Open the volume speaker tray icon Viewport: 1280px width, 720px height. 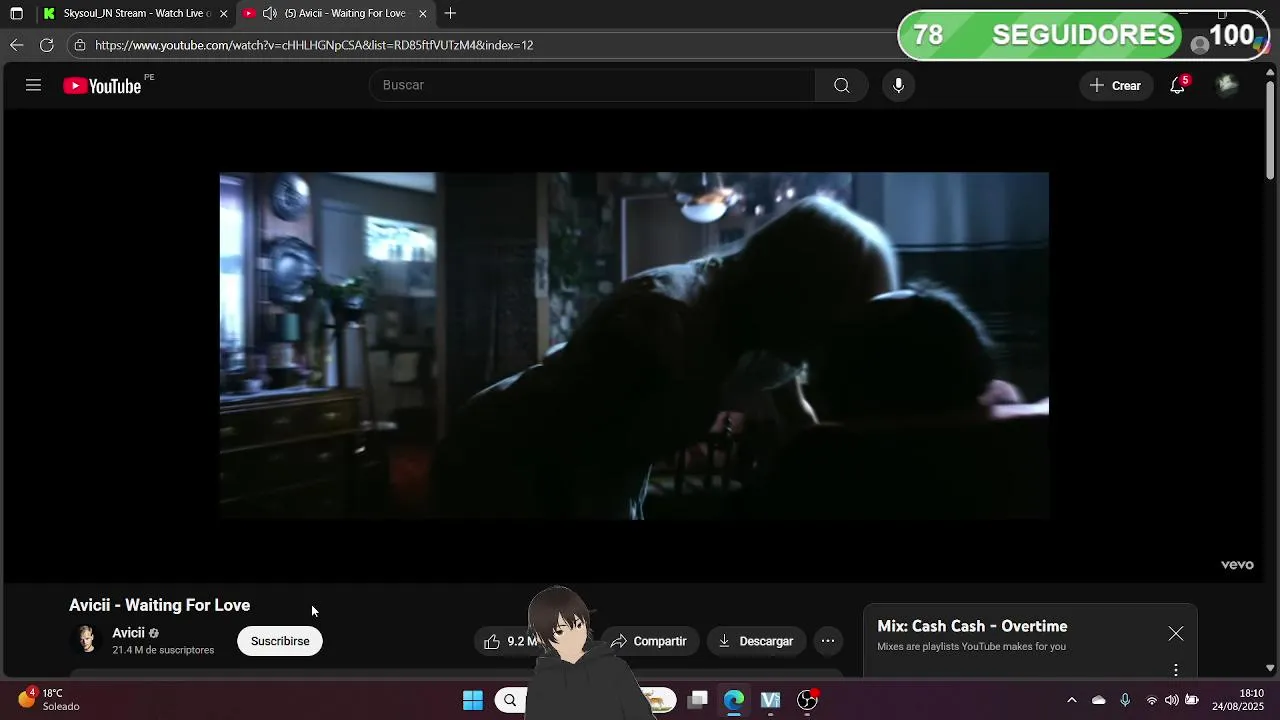[1172, 700]
